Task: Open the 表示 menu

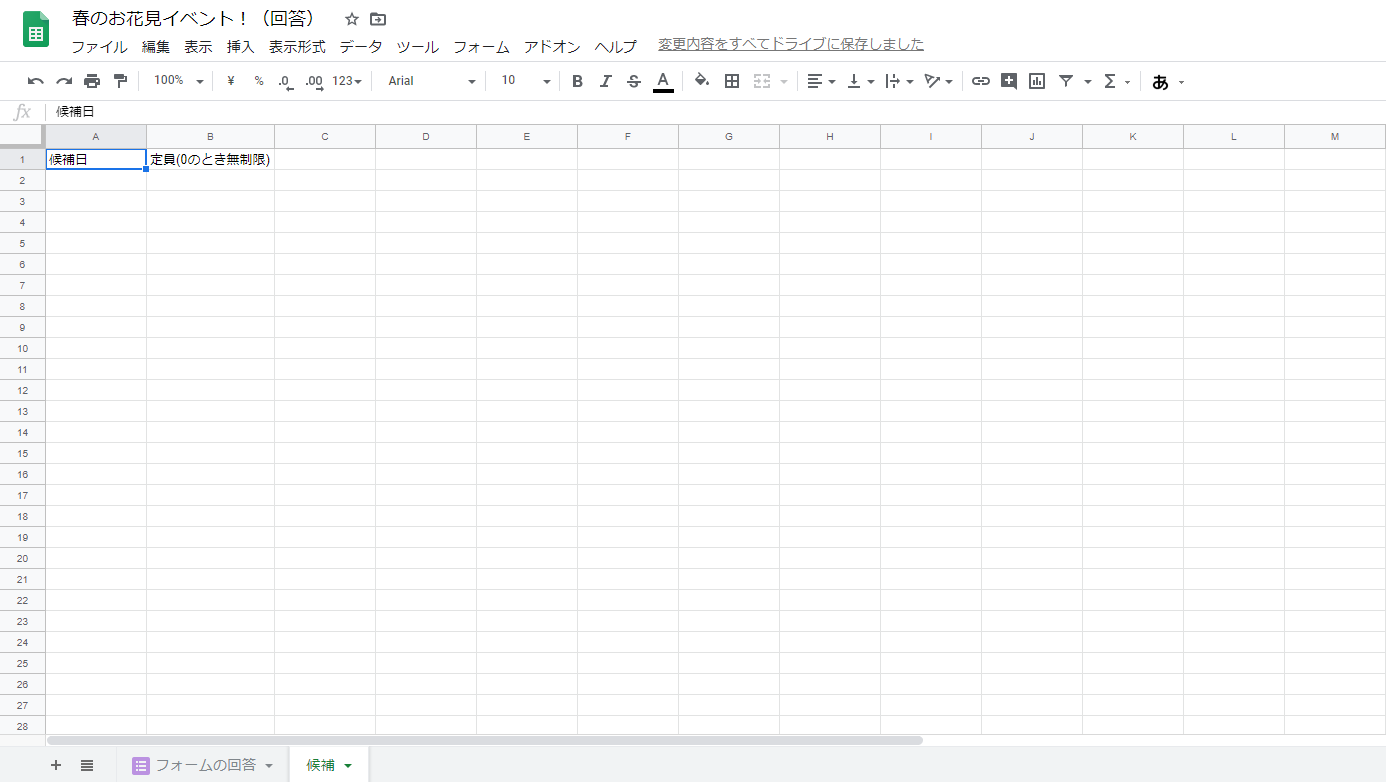Action: [198, 47]
